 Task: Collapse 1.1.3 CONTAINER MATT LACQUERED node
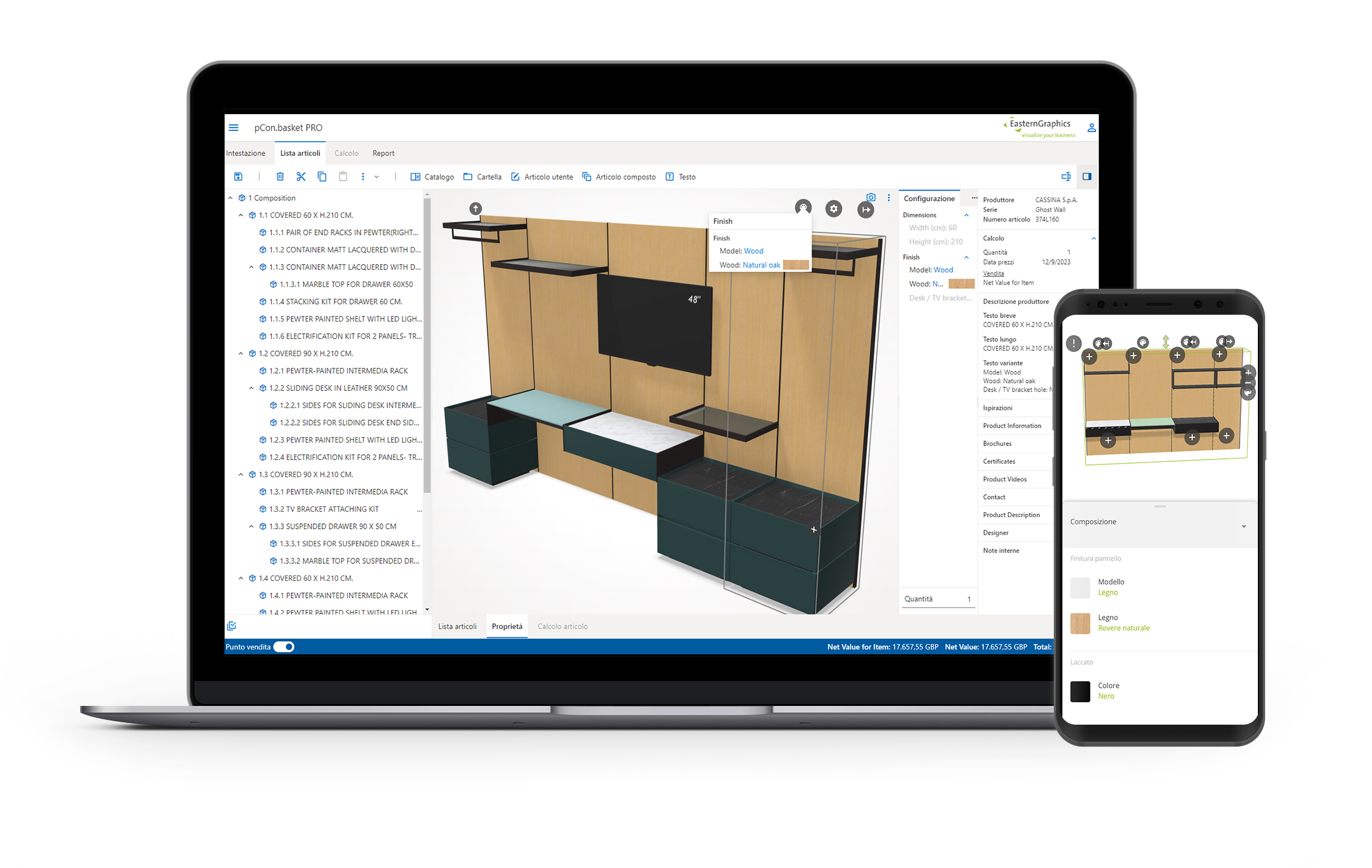[x=251, y=267]
